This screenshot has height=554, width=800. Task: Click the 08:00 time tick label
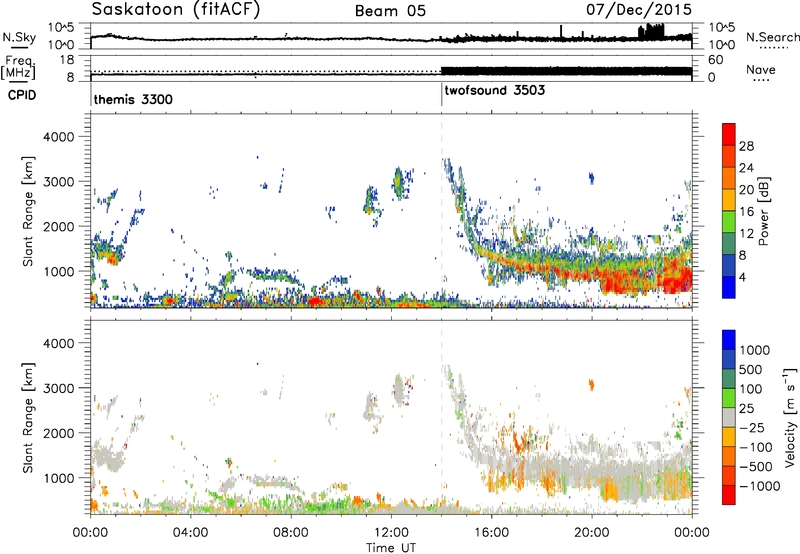(290, 533)
